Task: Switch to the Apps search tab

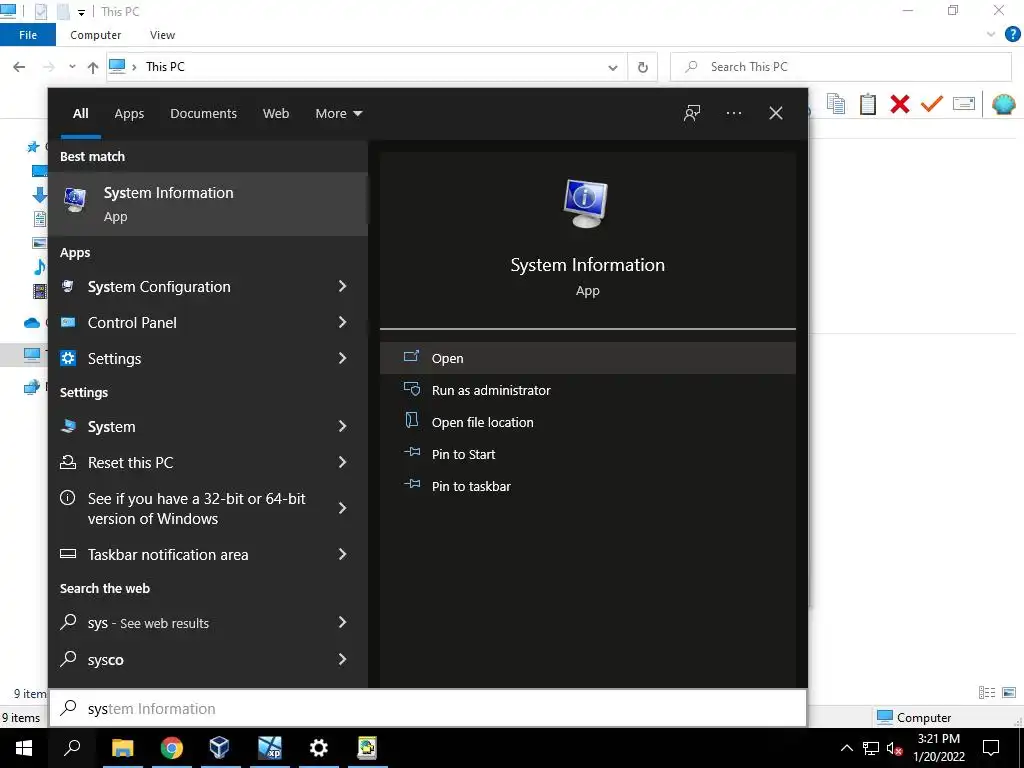Action: (129, 114)
